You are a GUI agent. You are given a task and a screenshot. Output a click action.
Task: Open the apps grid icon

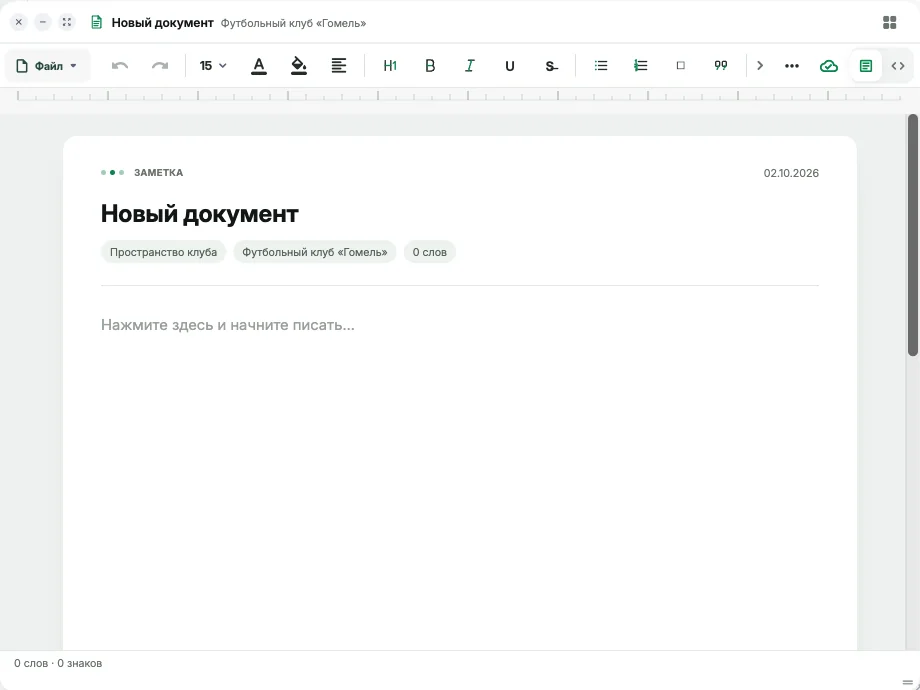[x=889, y=22]
